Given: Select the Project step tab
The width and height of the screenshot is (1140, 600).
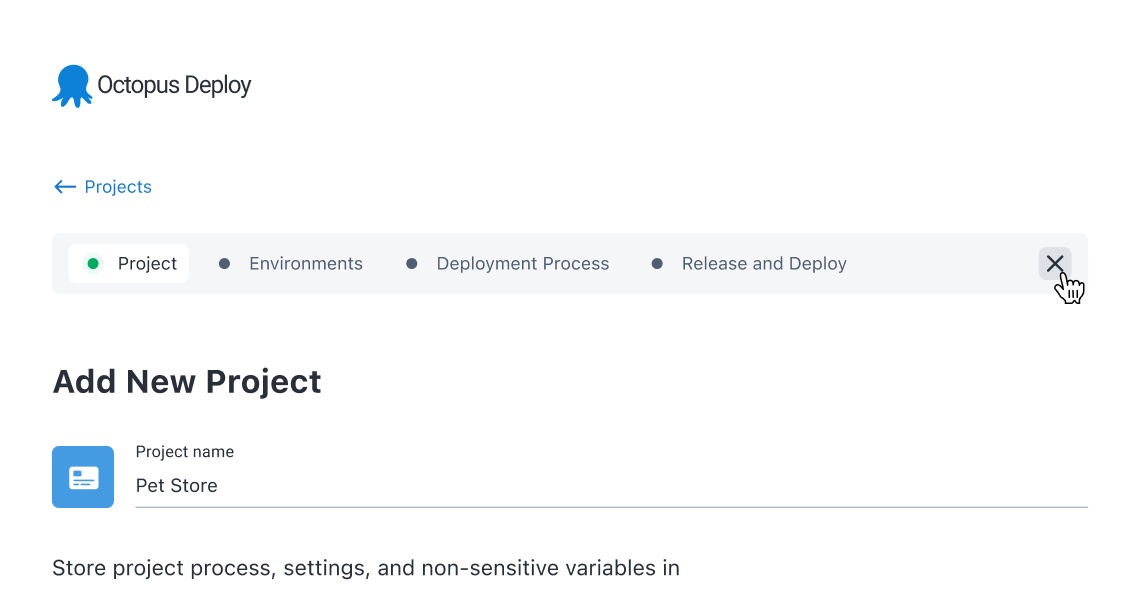Looking at the screenshot, I should (x=147, y=264).
